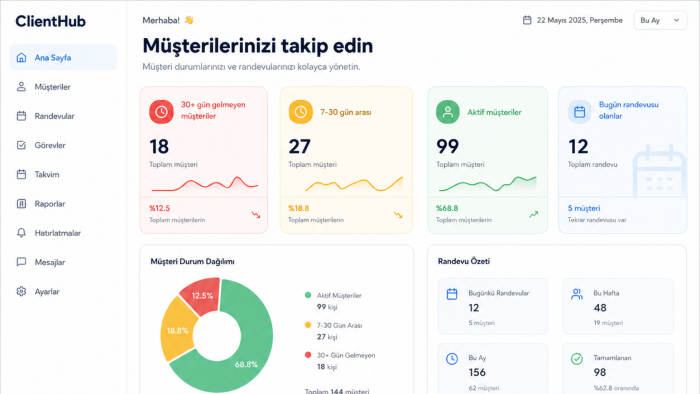Open Ana Sayfa home icon
Viewport: 700px width, 394px height.
[21, 58]
